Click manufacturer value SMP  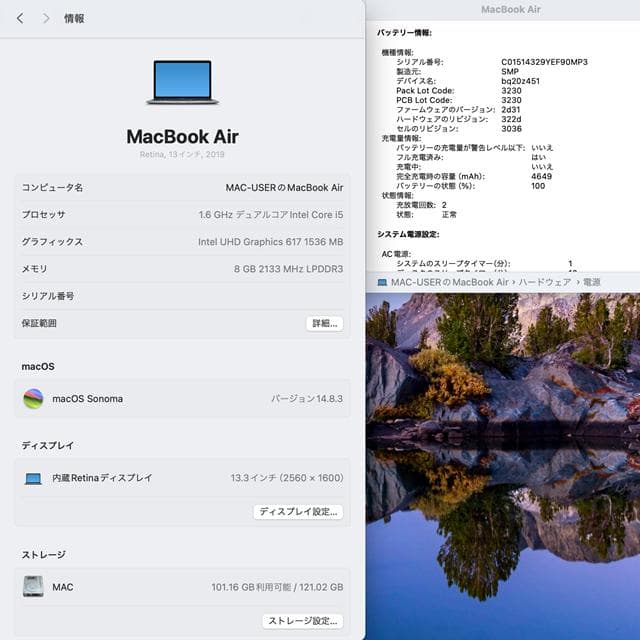(x=510, y=71)
